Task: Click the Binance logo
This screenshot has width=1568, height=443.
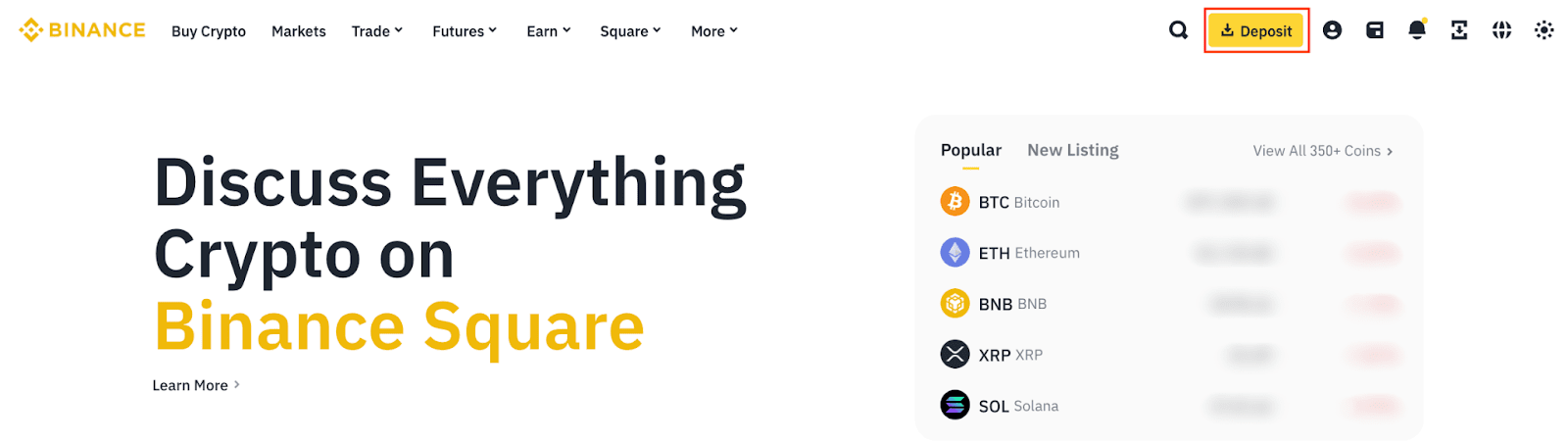Action: [82, 30]
